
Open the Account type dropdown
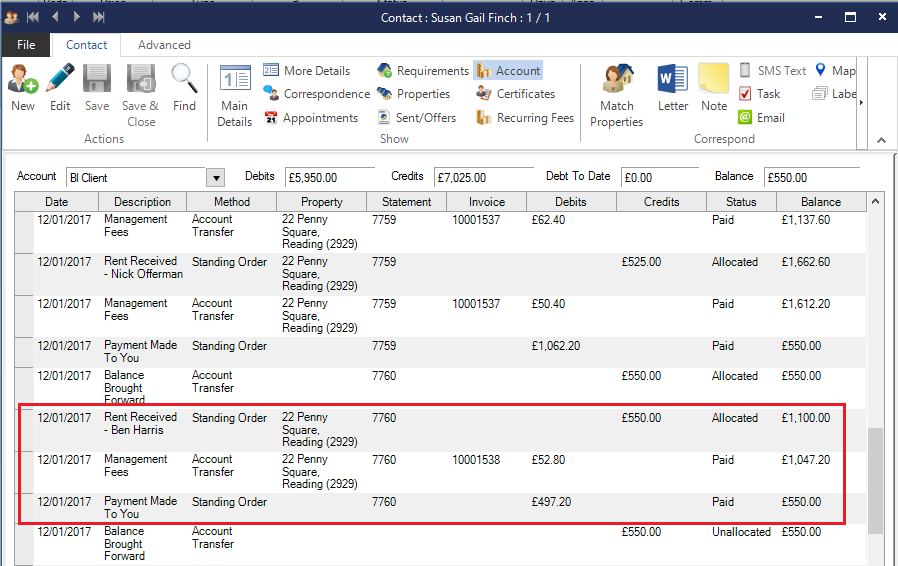tap(215, 178)
